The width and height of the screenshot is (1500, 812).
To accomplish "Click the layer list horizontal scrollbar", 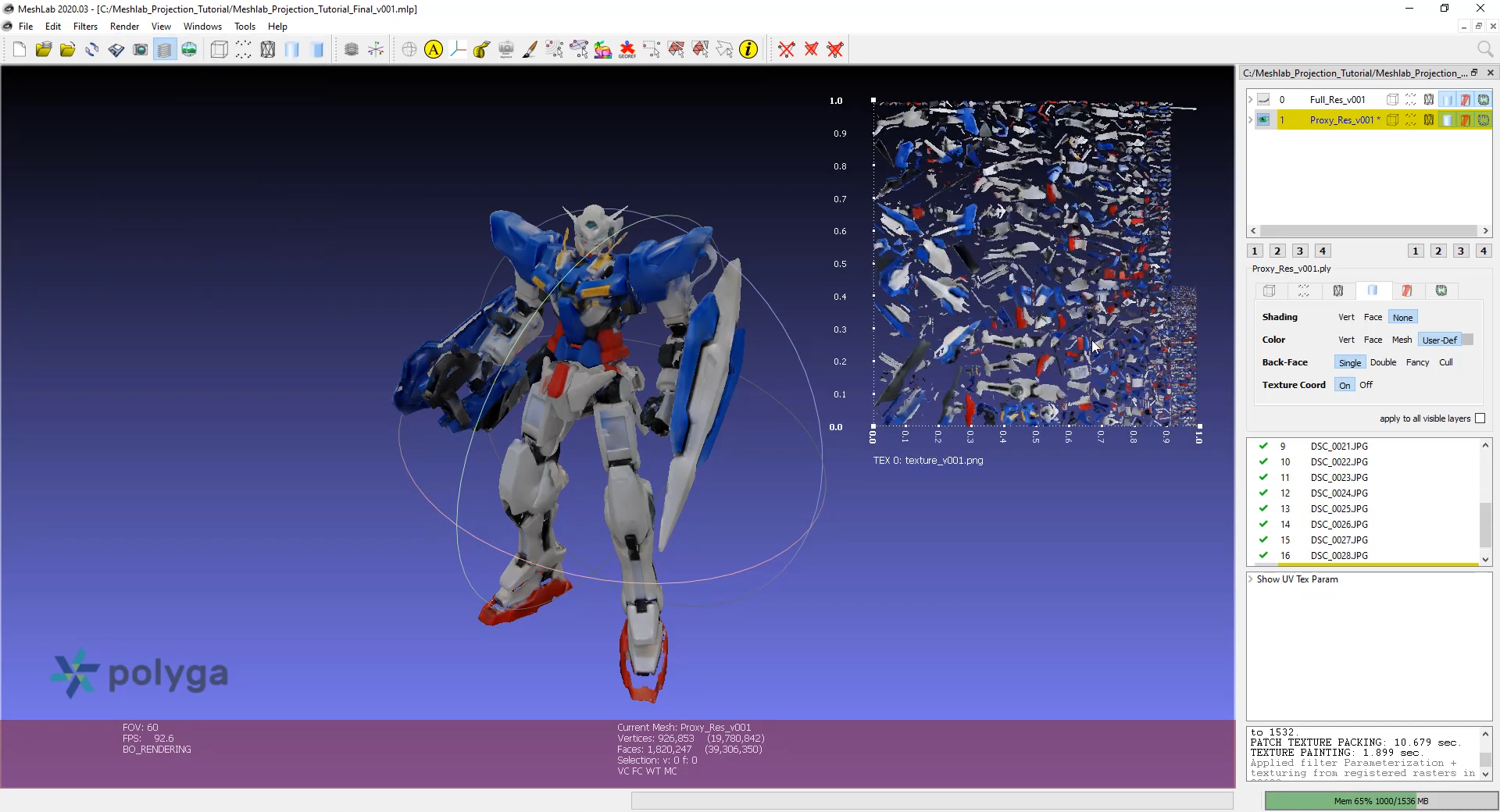I will point(1370,231).
